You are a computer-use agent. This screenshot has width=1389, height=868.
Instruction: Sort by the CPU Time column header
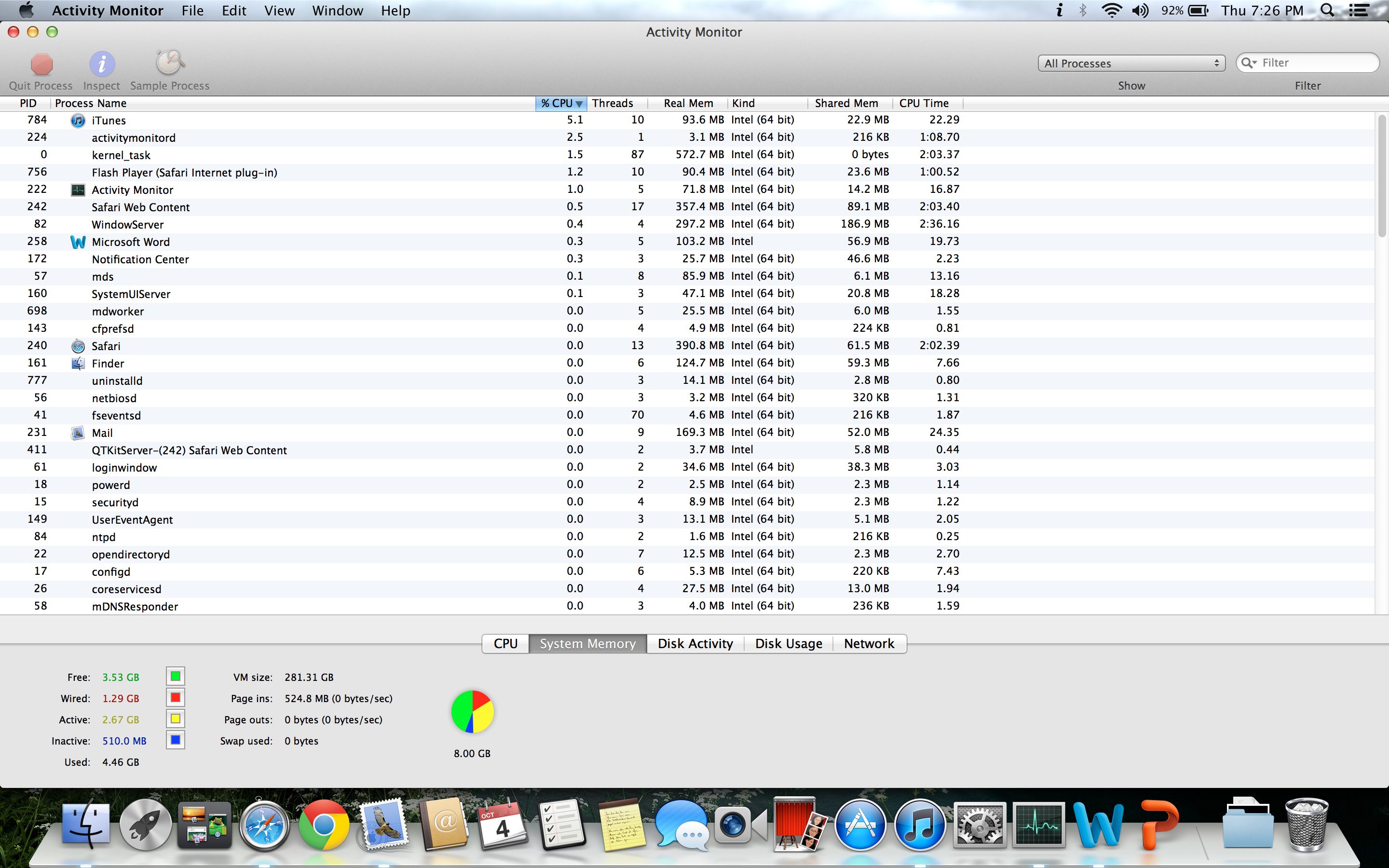927,103
